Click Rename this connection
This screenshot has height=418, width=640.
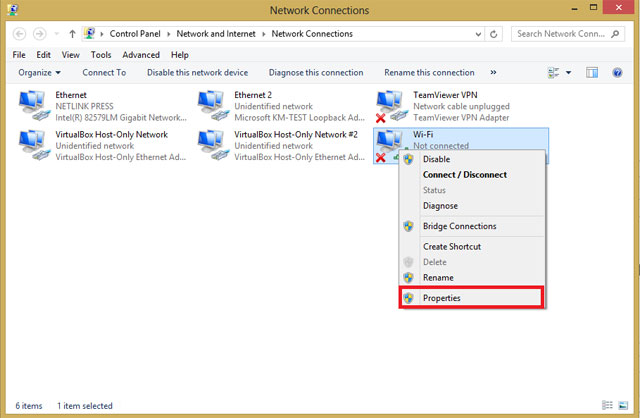pos(429,73)
